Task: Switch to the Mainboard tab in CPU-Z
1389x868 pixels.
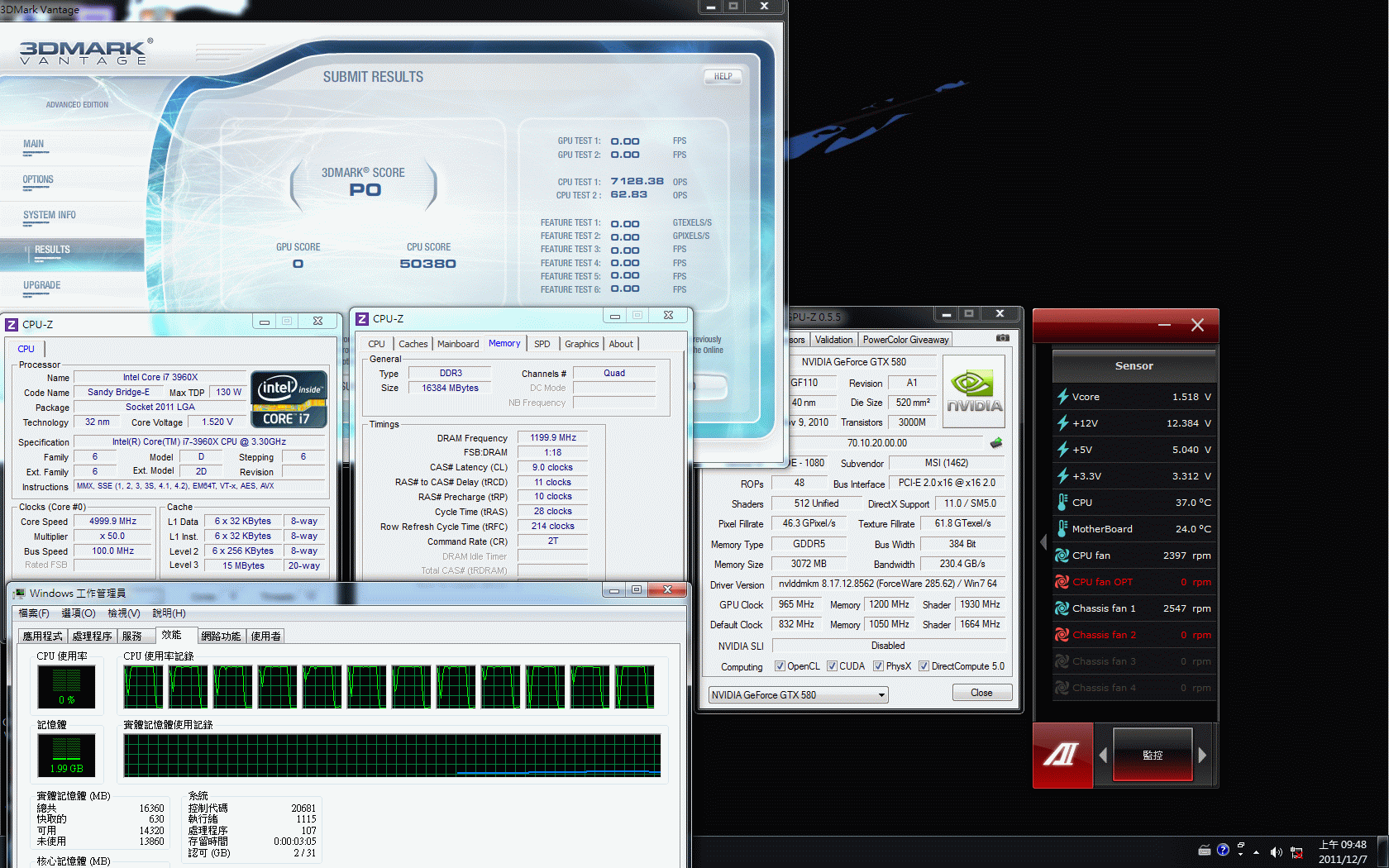Action: pos(458,344)
